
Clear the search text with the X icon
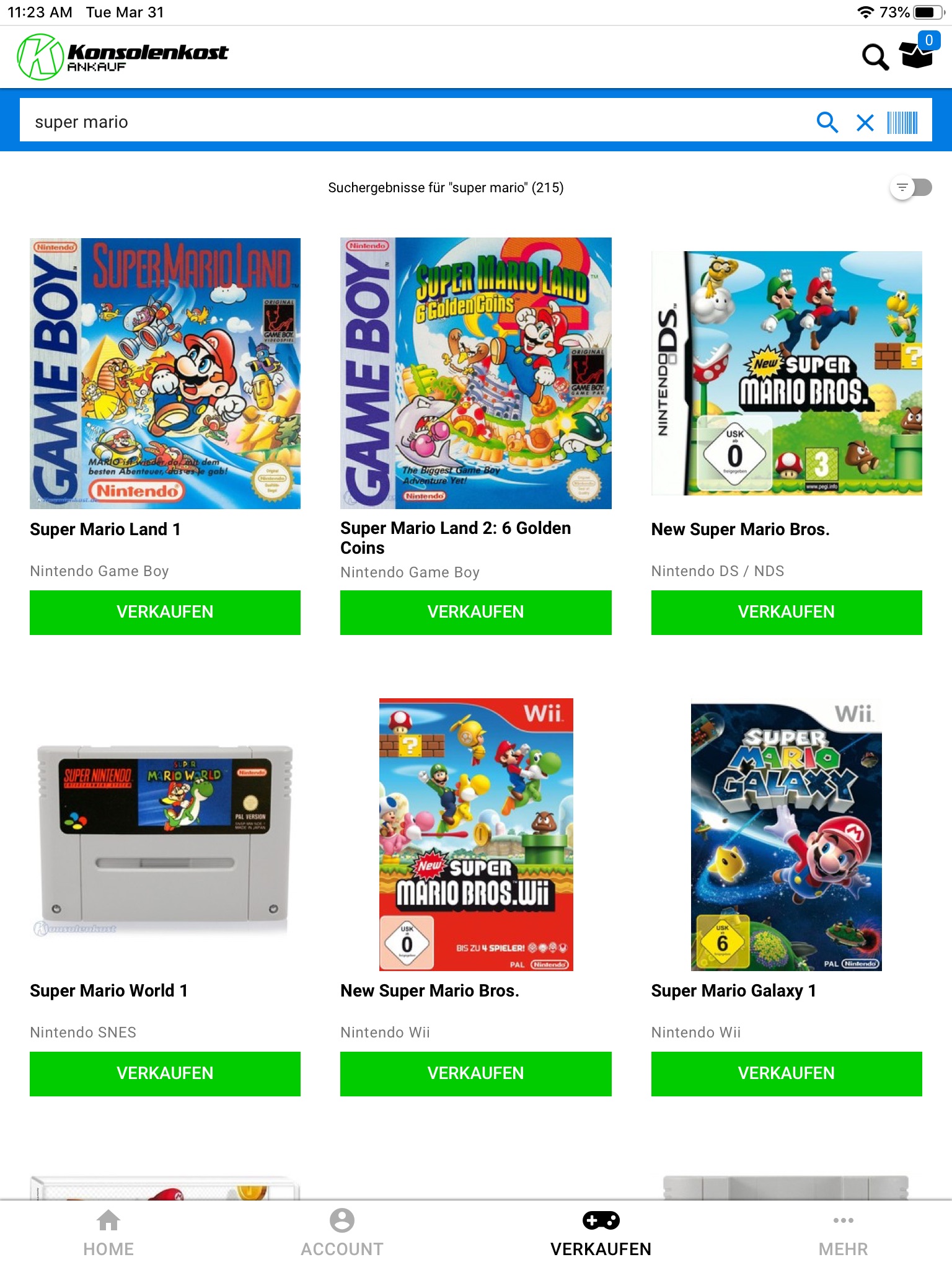[865, 122]
